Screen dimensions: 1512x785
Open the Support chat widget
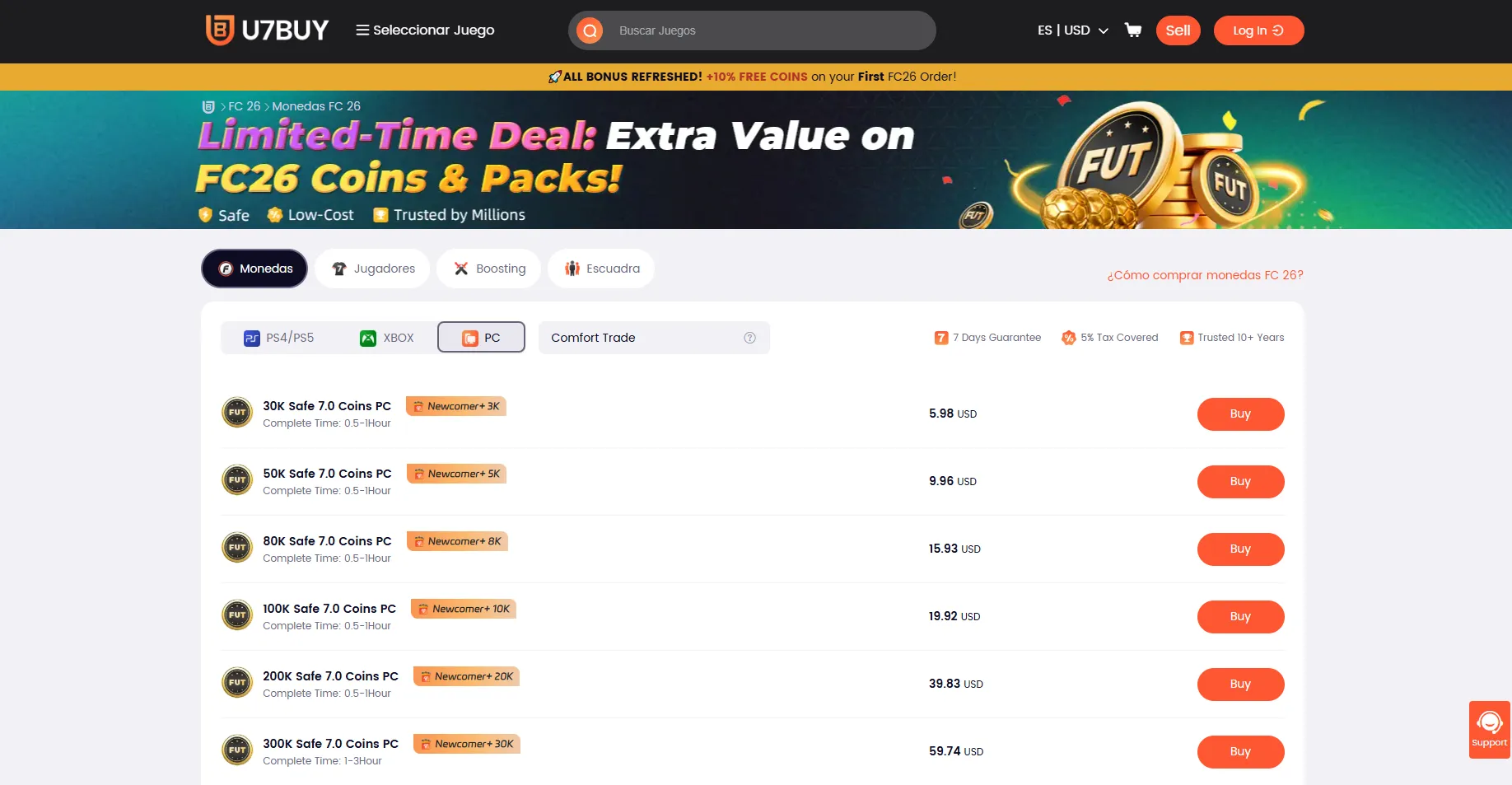[1490, 730]
